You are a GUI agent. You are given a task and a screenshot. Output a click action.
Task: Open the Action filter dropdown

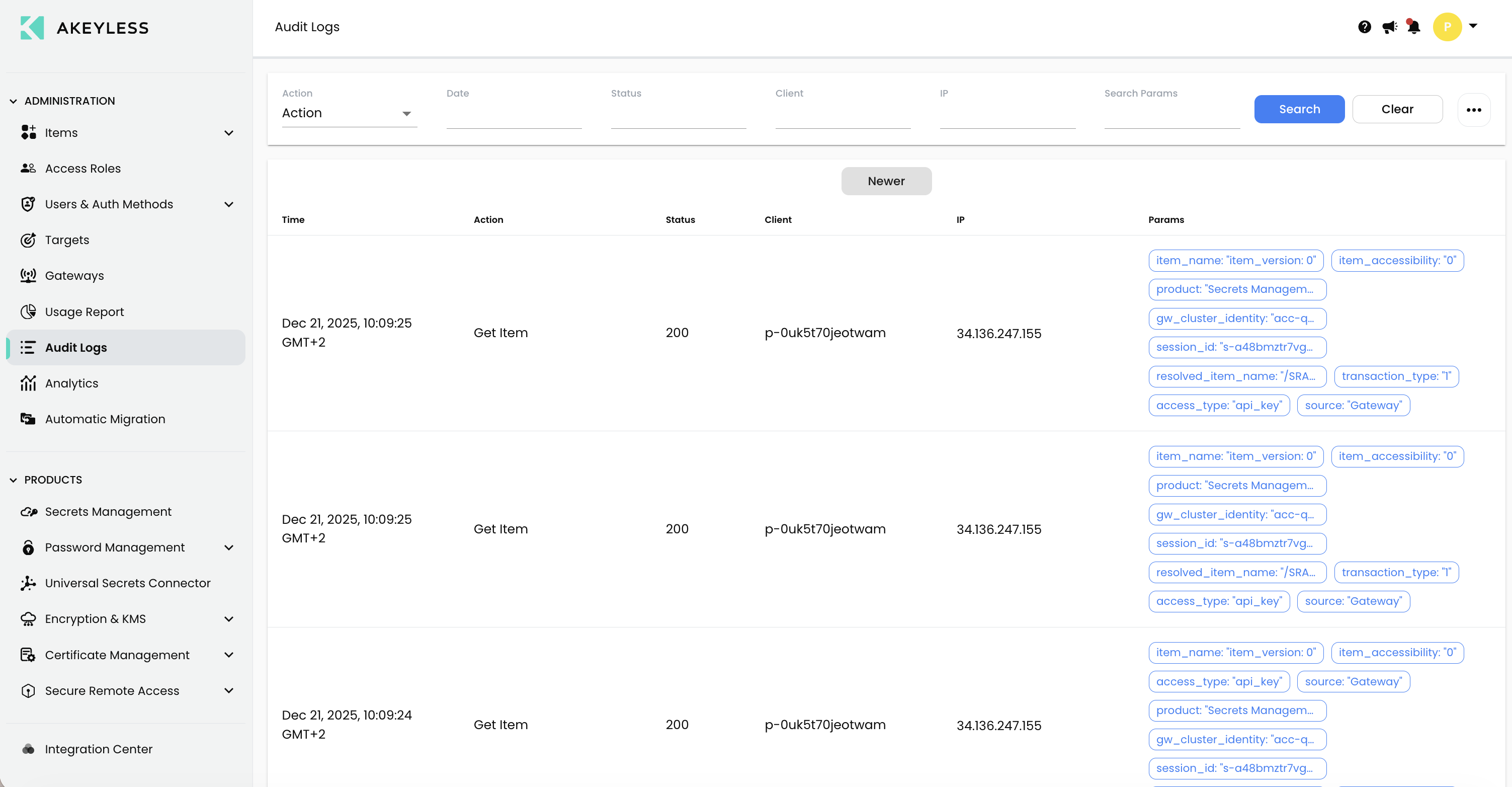(x=349, y=113)
